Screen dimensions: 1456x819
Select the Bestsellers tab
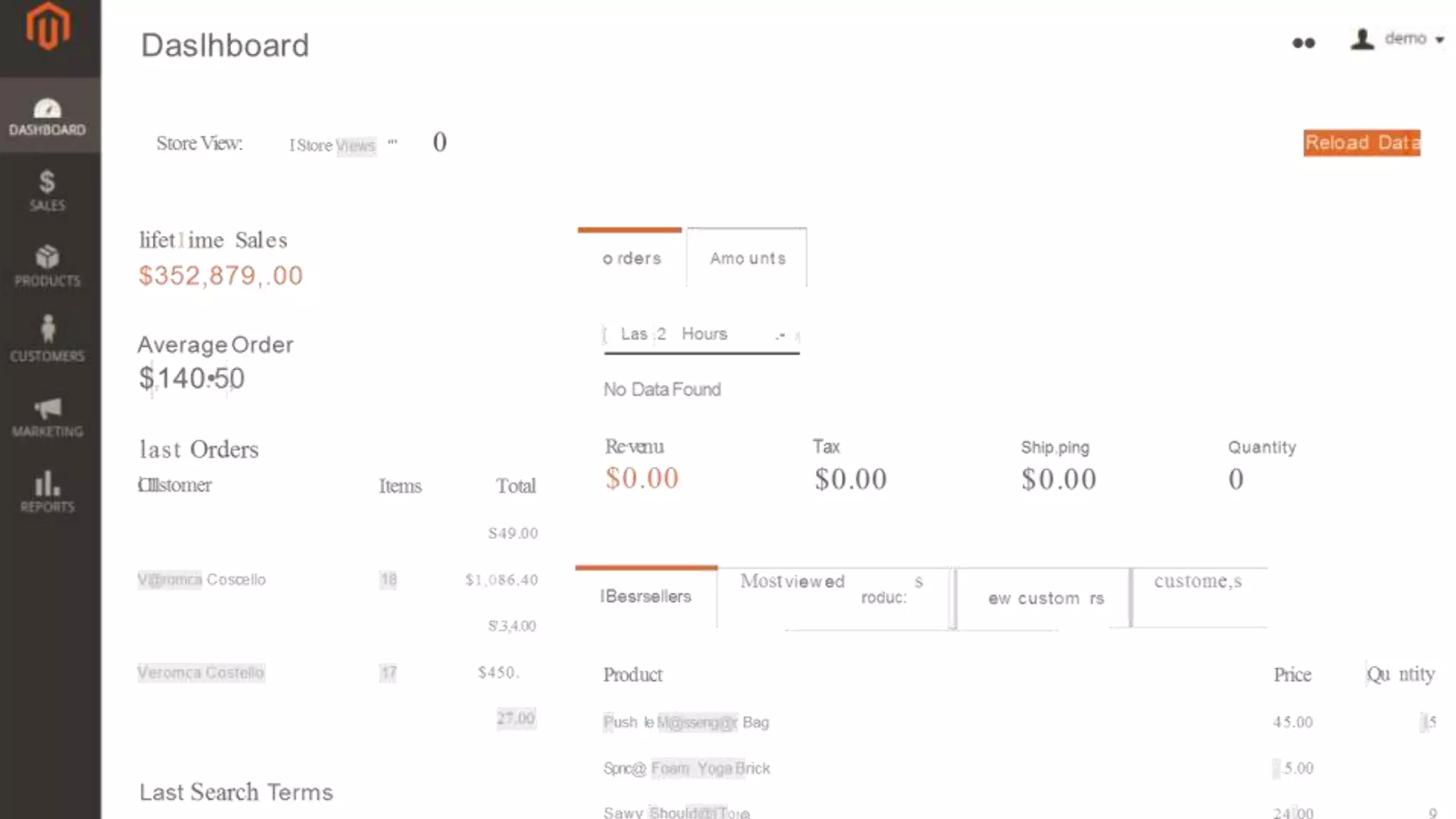646,597
